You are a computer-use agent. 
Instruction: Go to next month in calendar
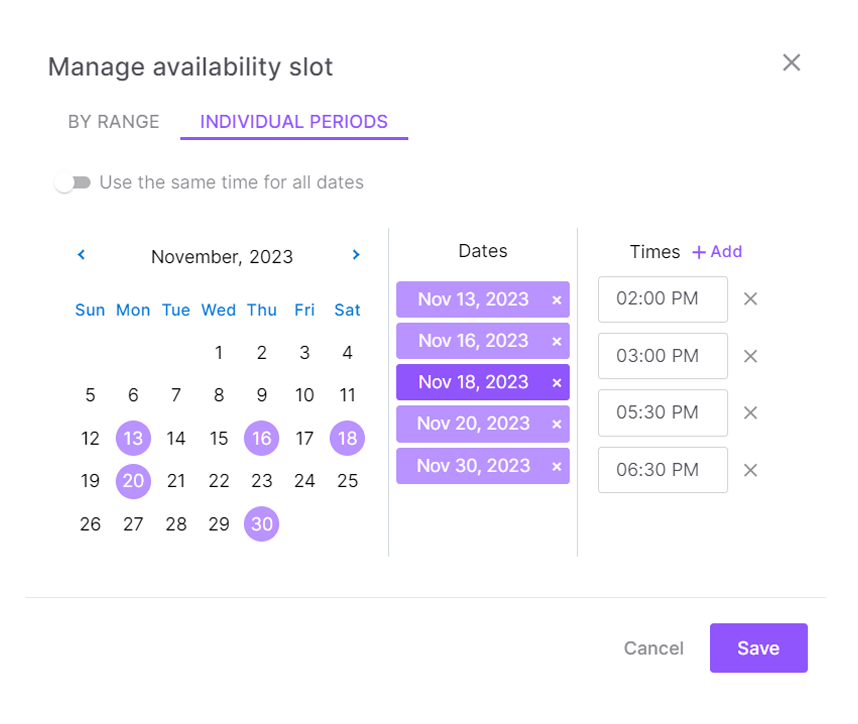tap(356, 256)
